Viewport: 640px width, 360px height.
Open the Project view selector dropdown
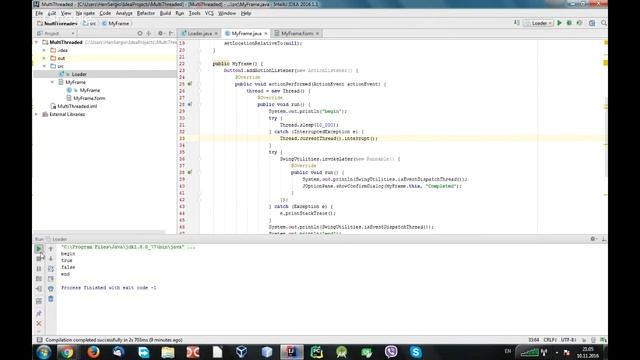pyautogui.click(x=56, y=33)
